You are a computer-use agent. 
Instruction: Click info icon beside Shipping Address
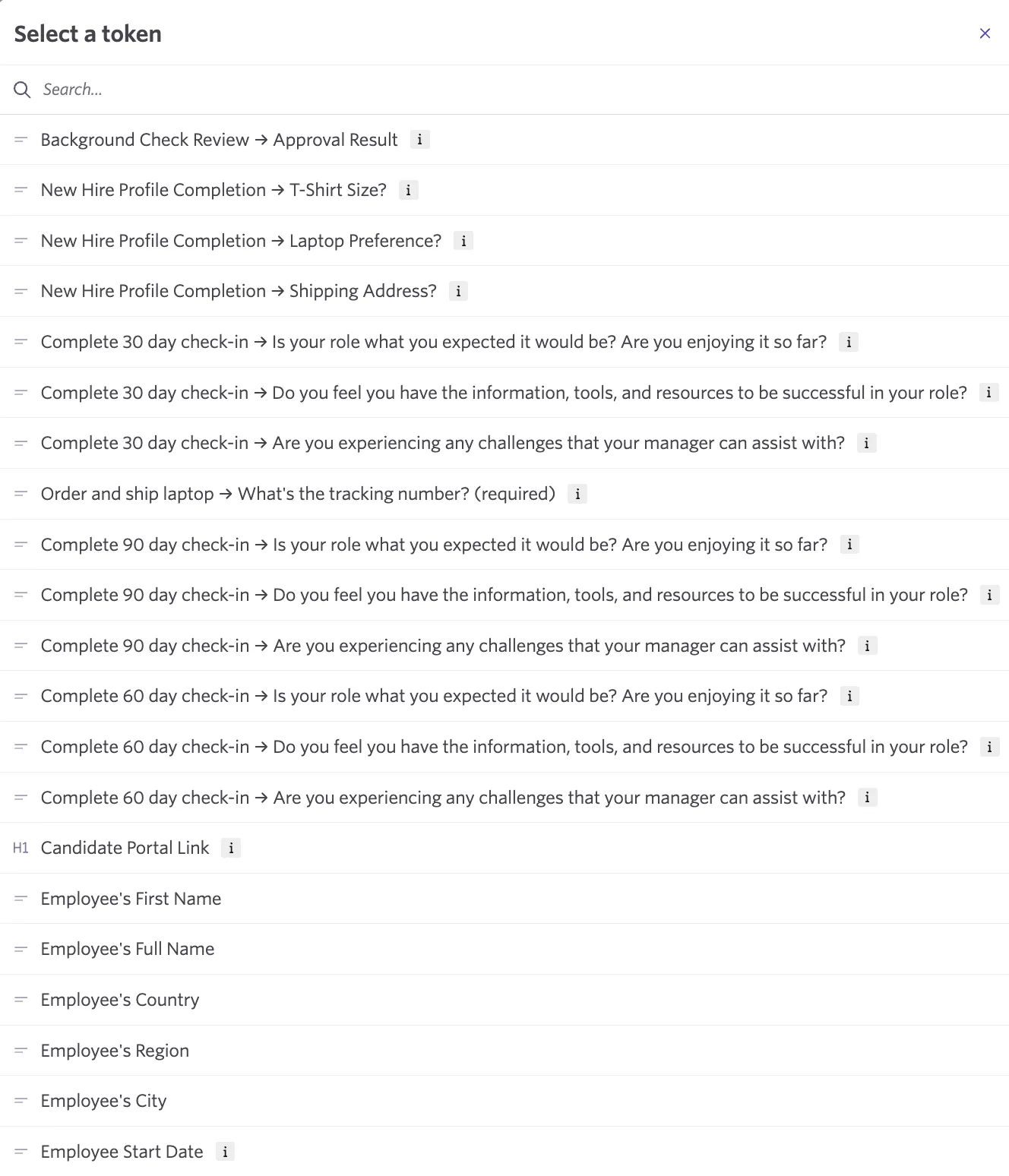458,291
